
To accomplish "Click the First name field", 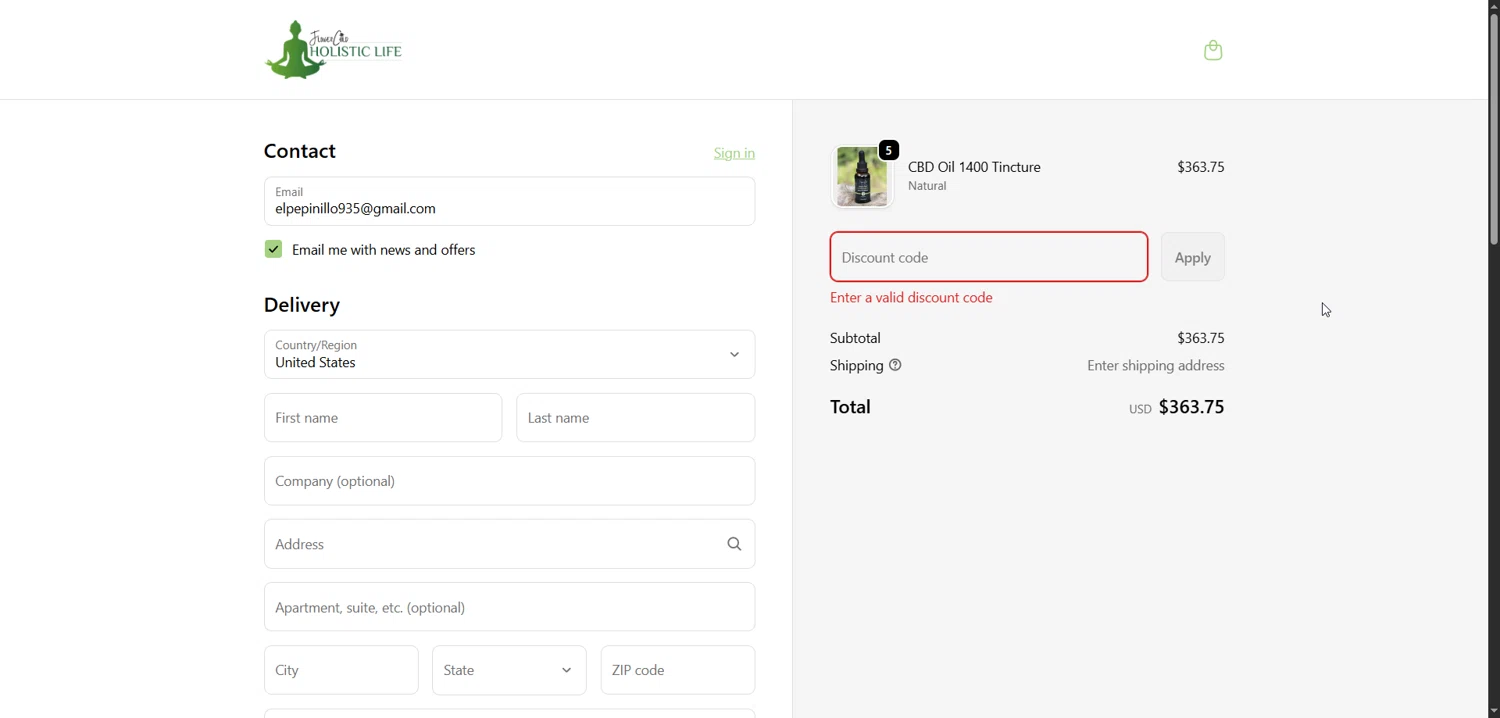I will pyautogui.click(x=383, y=418).
